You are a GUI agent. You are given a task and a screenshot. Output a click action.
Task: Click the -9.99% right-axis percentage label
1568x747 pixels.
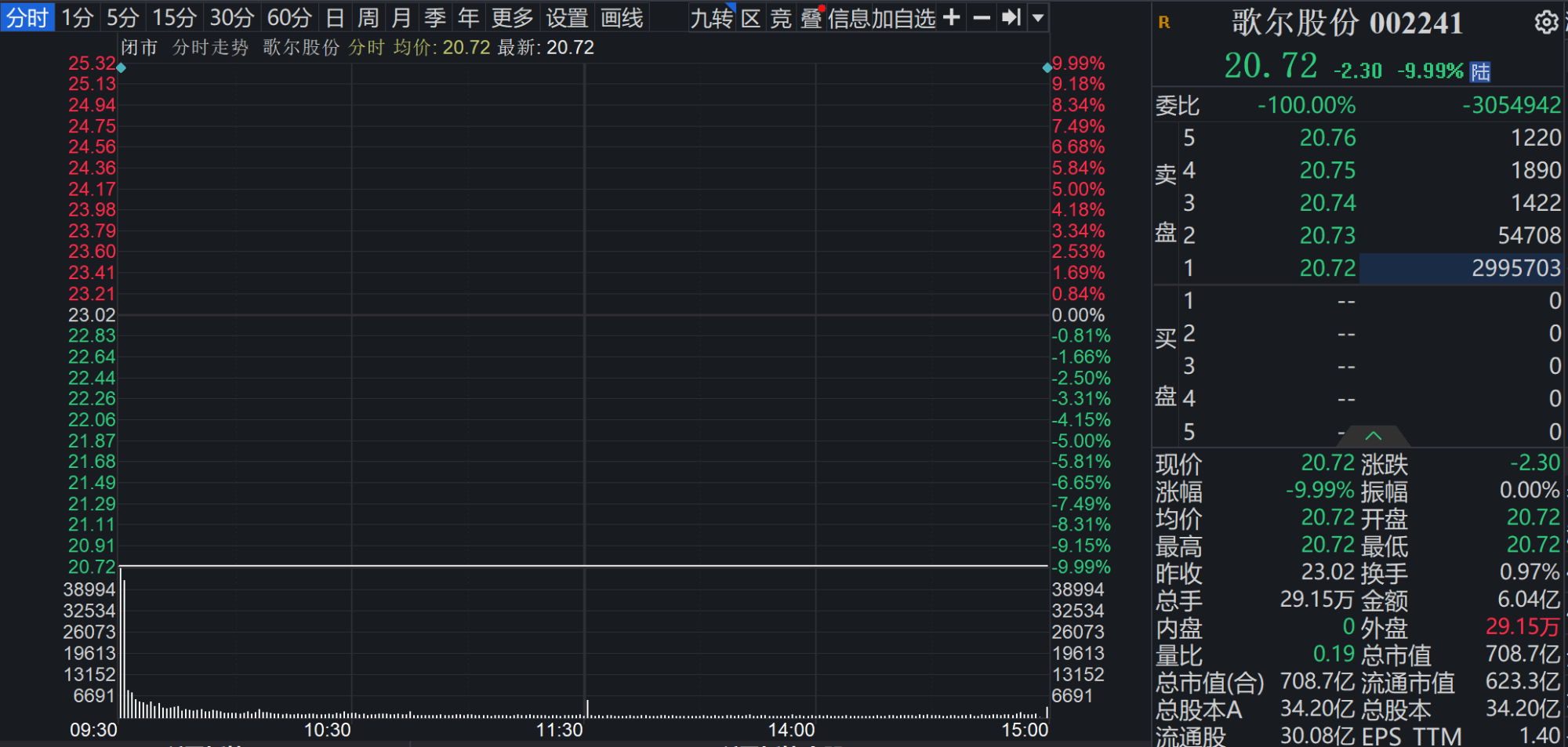pos(1081,567)
